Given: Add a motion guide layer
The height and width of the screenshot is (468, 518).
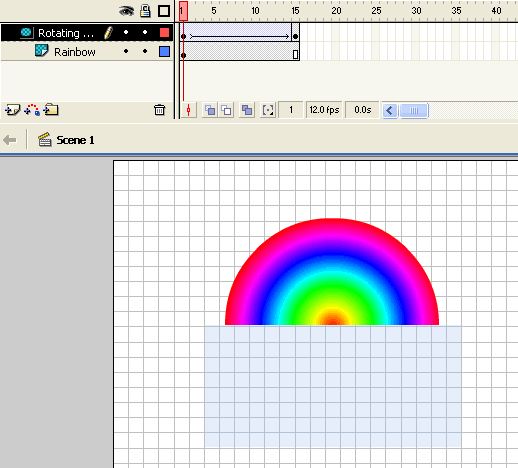Looking at the screenshot, I should (x=32, y=110).
